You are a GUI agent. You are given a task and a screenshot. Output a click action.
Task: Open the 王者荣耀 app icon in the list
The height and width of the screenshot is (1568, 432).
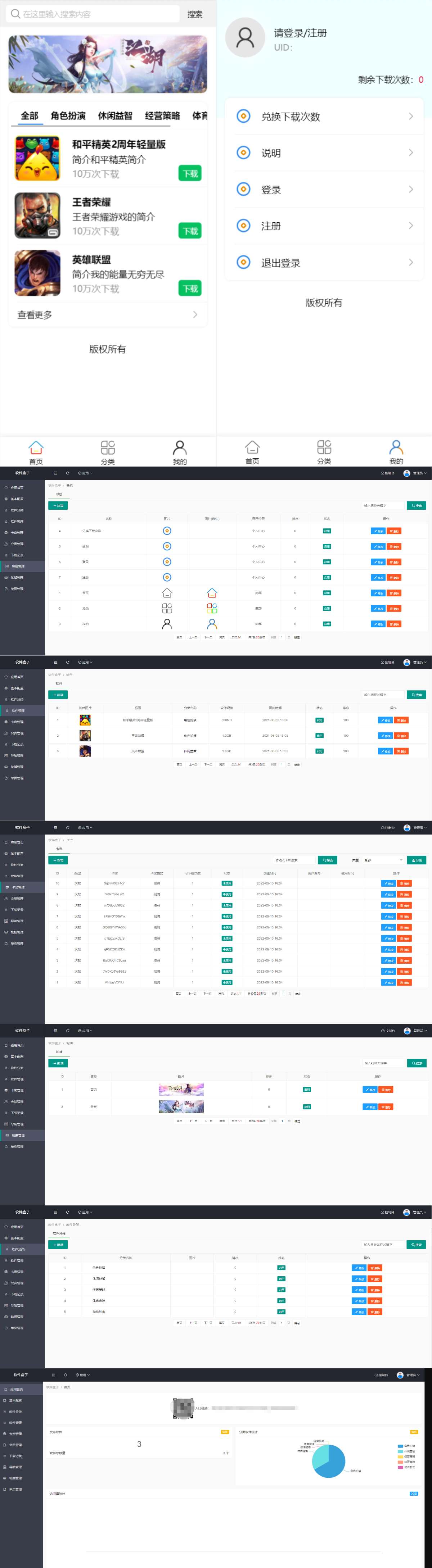(x=38, y=216)
